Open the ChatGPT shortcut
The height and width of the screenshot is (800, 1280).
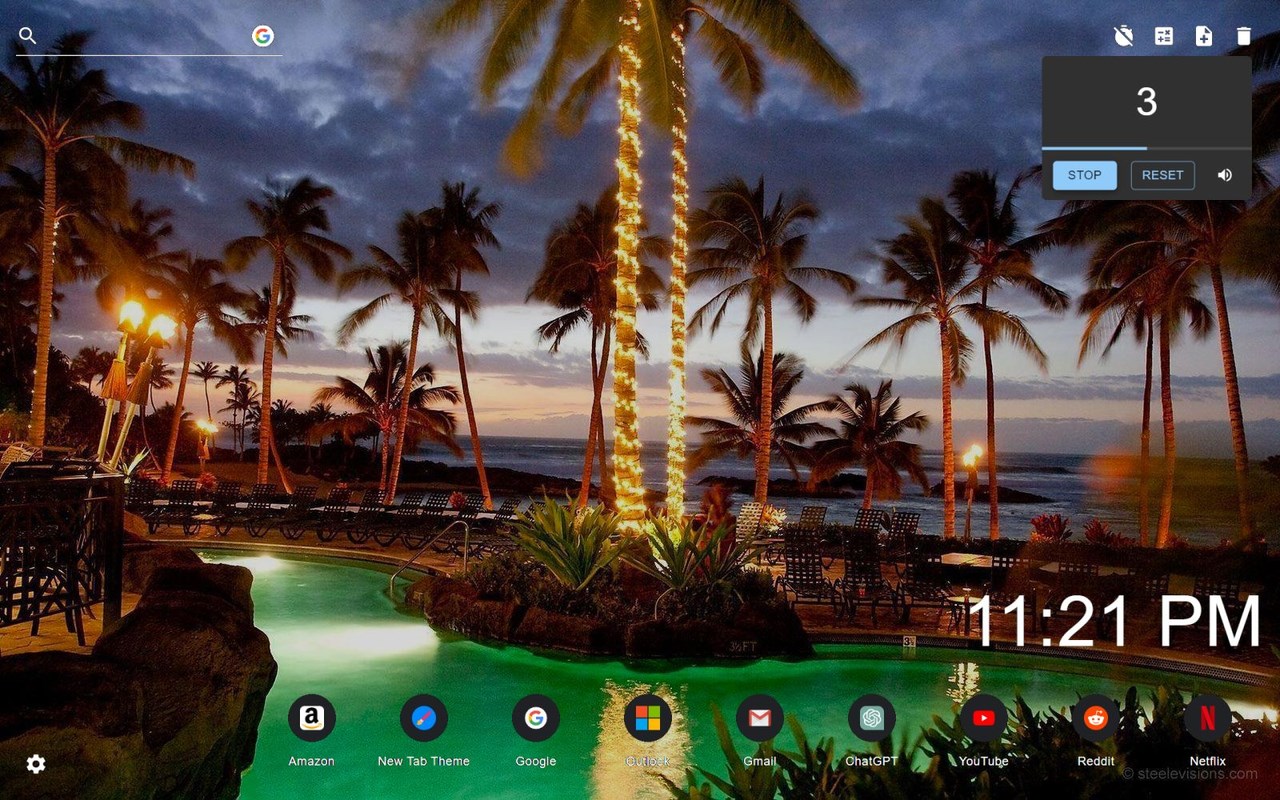click(872, 718)
